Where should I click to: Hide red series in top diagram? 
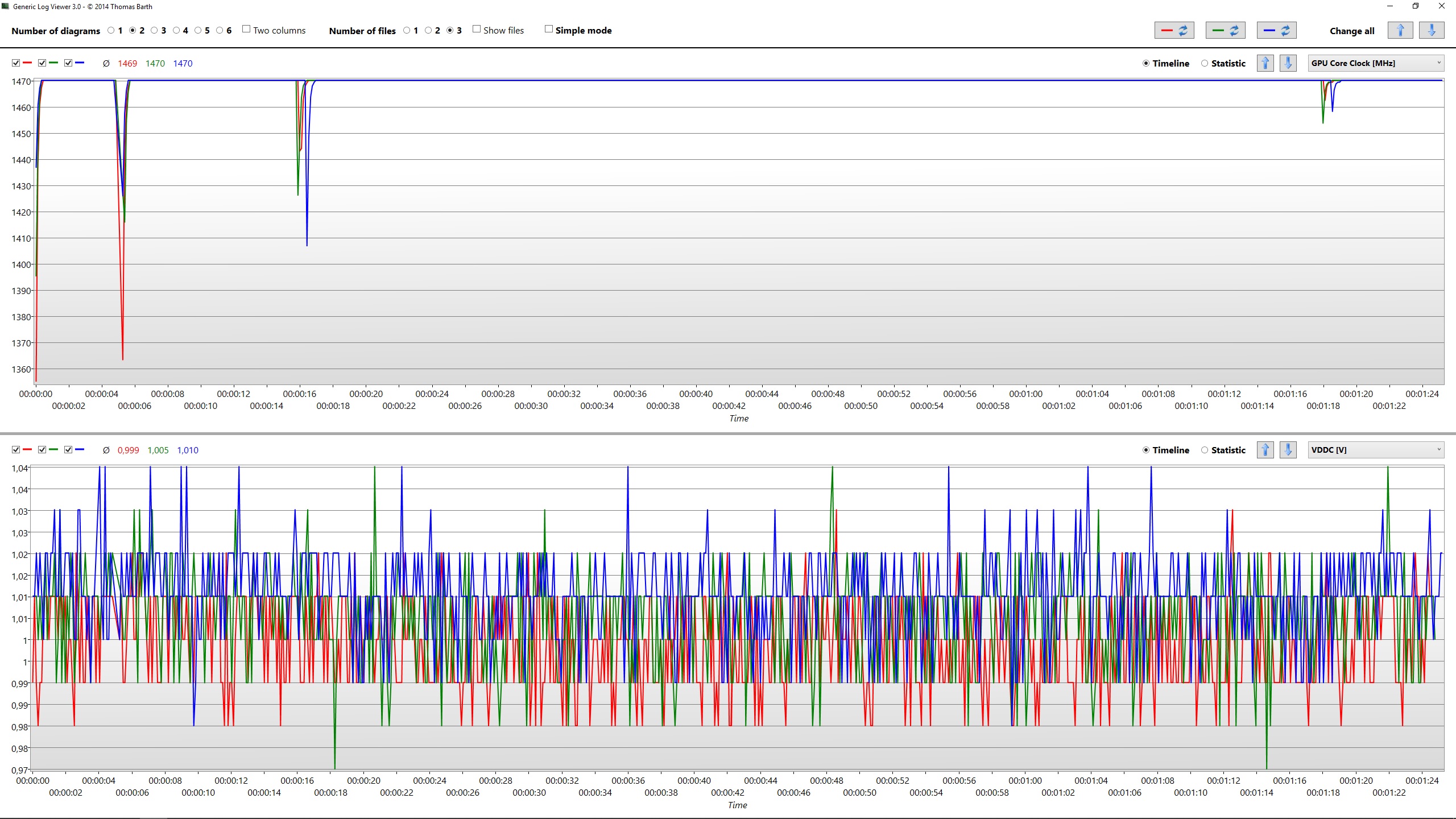tap(16, 63)
